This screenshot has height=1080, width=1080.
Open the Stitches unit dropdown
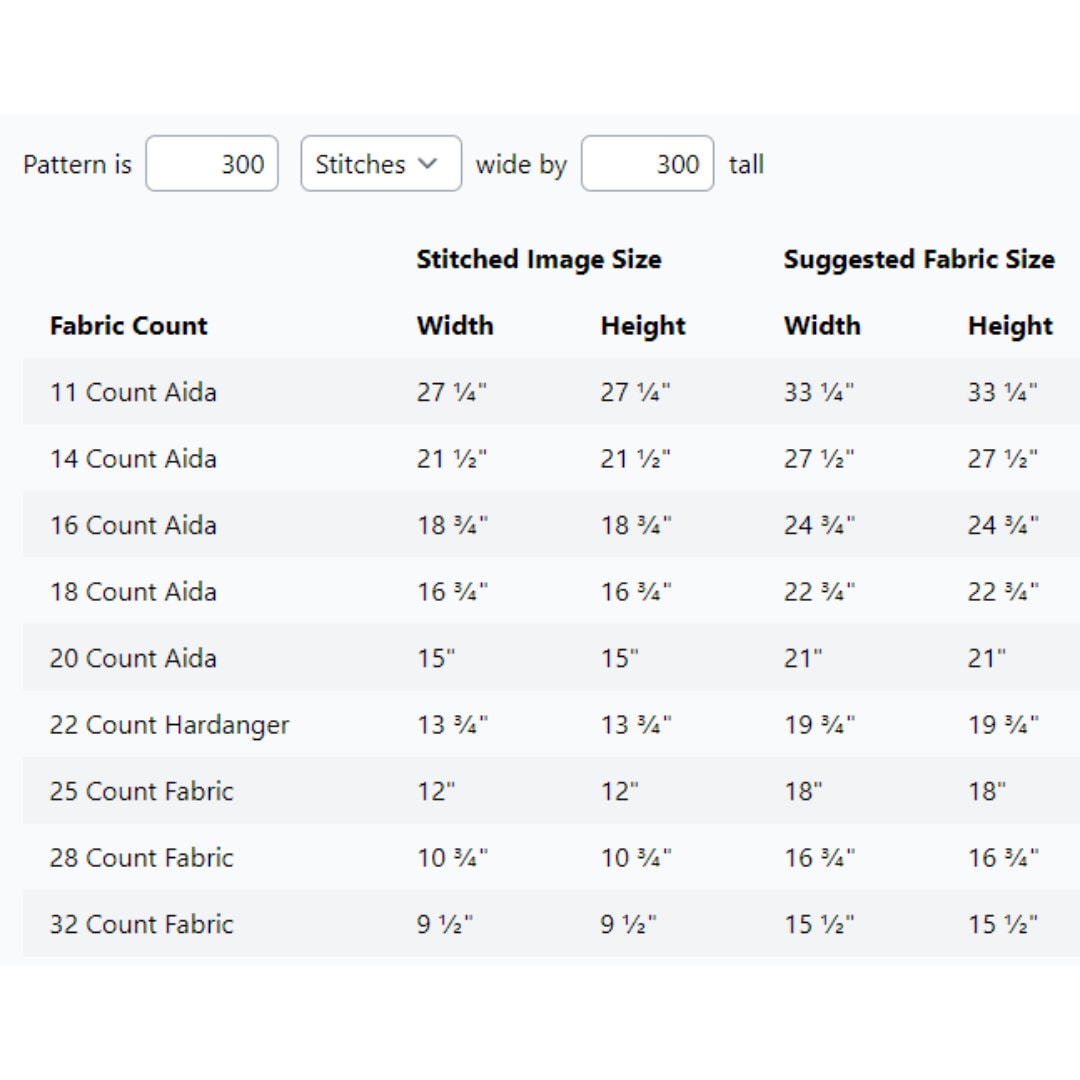pos(381,164)
